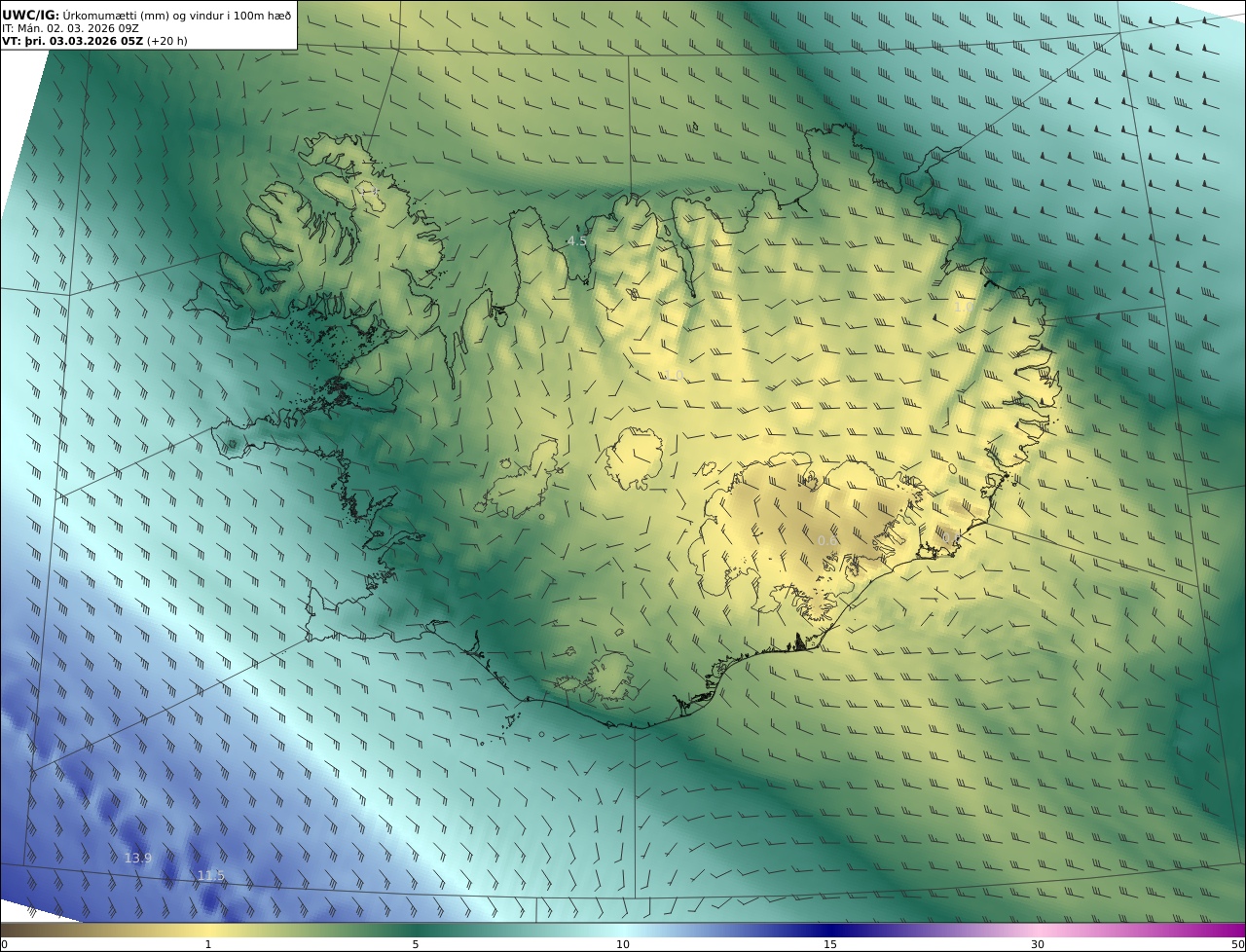
Task: Click the colorbar tick label 15
Action: (x=830, y=944)
